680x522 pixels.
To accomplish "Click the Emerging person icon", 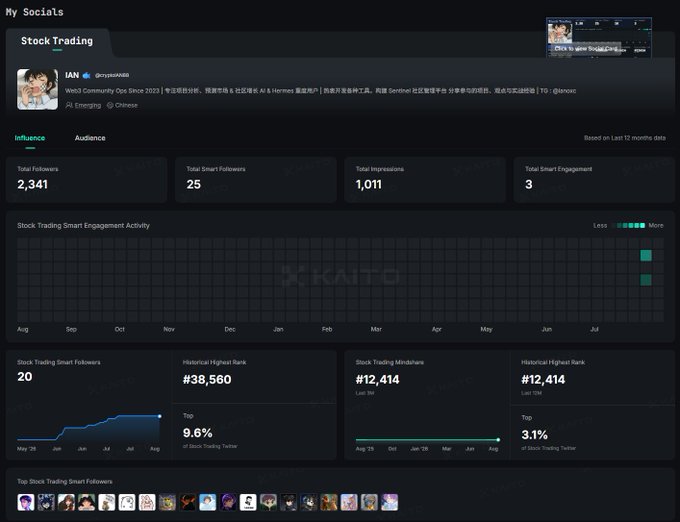I will tap(69, 105).
